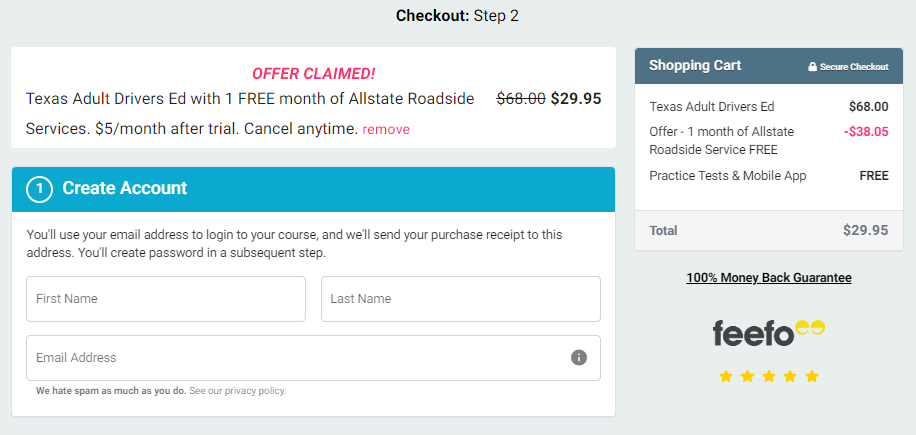Click the Create Account section header
This screenshot has height=435, width=916.
(x=313, y=189)
